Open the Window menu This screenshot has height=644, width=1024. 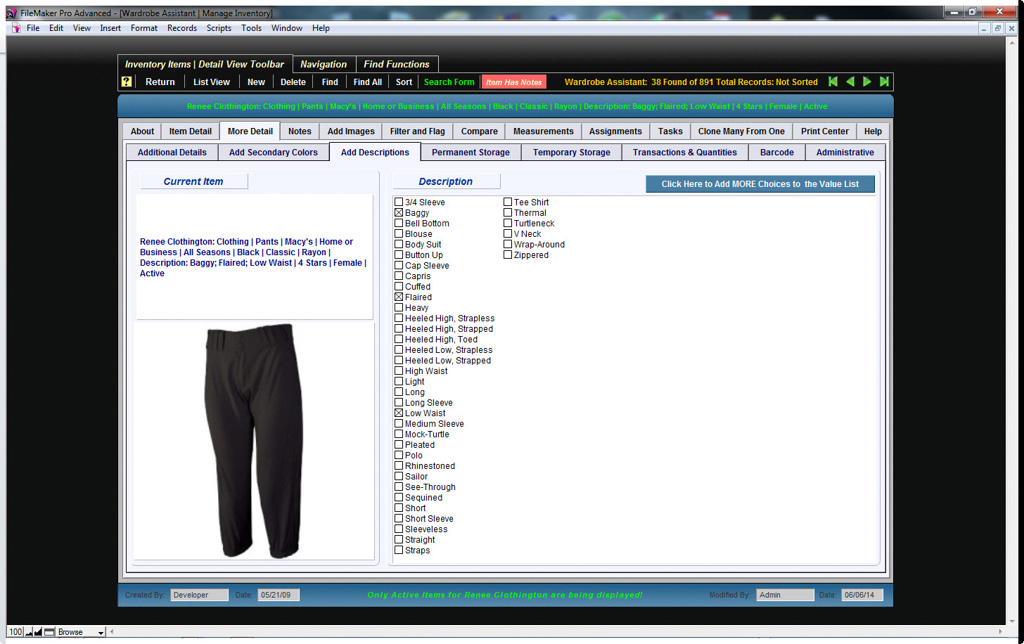(x=287, y=28)
